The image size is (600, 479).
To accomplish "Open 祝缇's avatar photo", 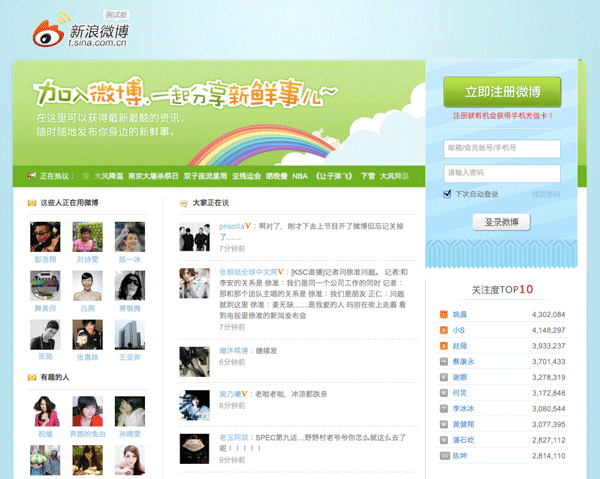I will pyautogui.click(x=45, y=411).
